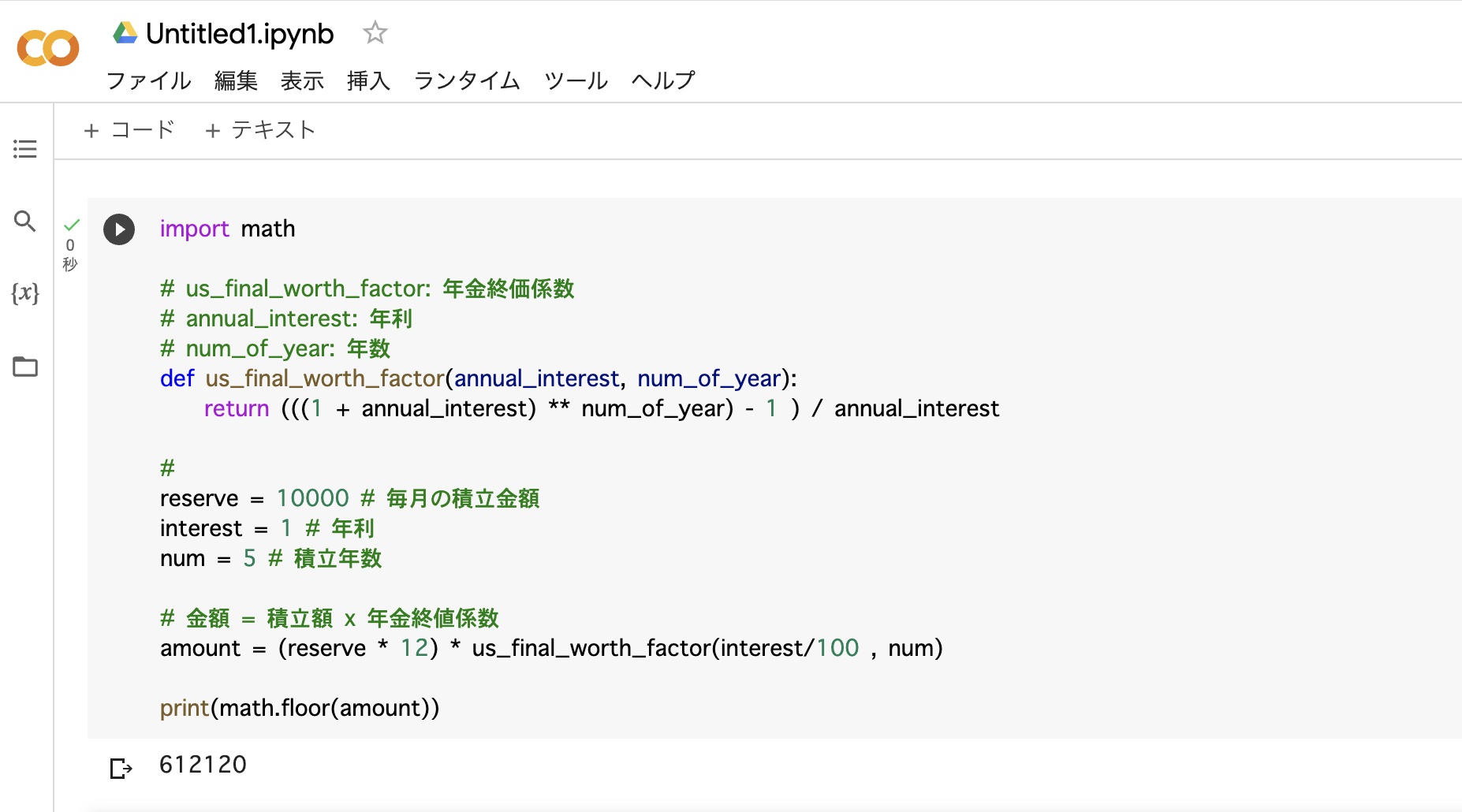Open the 表示 menu
1462x812 pixels.
(x=302, y=80)
